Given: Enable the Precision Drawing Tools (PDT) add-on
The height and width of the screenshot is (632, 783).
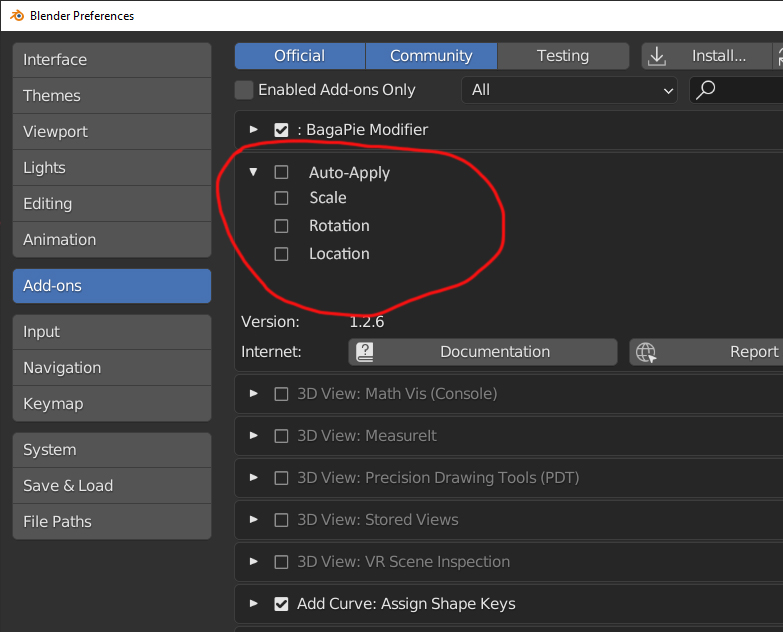Looking at the screenshot, I should [x=281, y=478].
